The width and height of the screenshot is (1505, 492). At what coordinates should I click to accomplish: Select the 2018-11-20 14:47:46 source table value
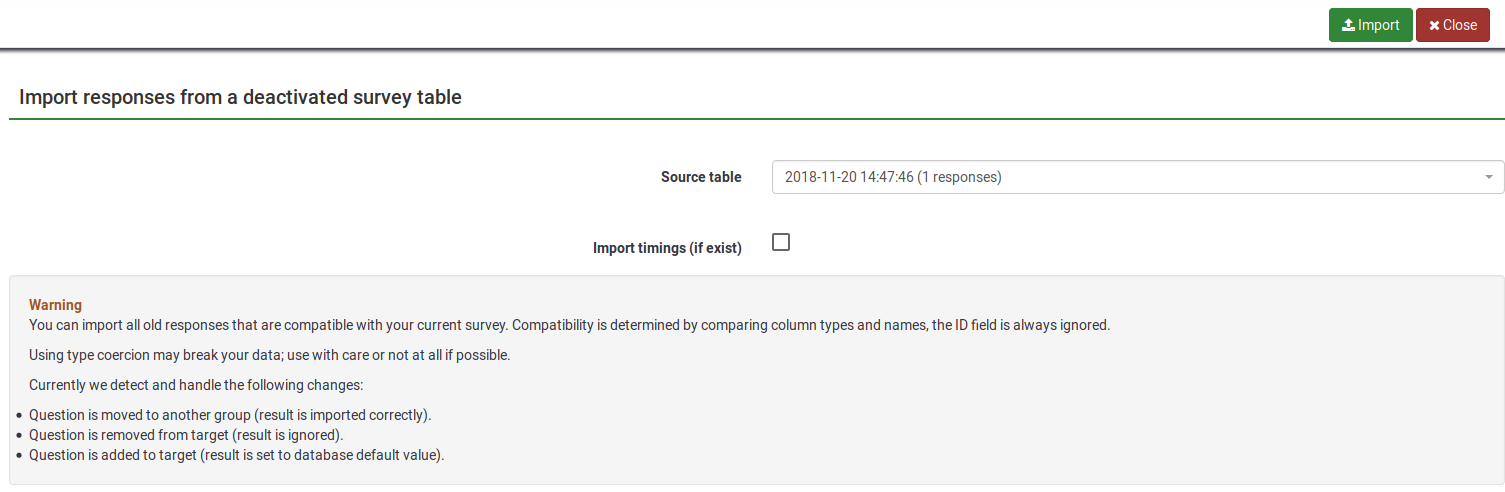(892, 177)
